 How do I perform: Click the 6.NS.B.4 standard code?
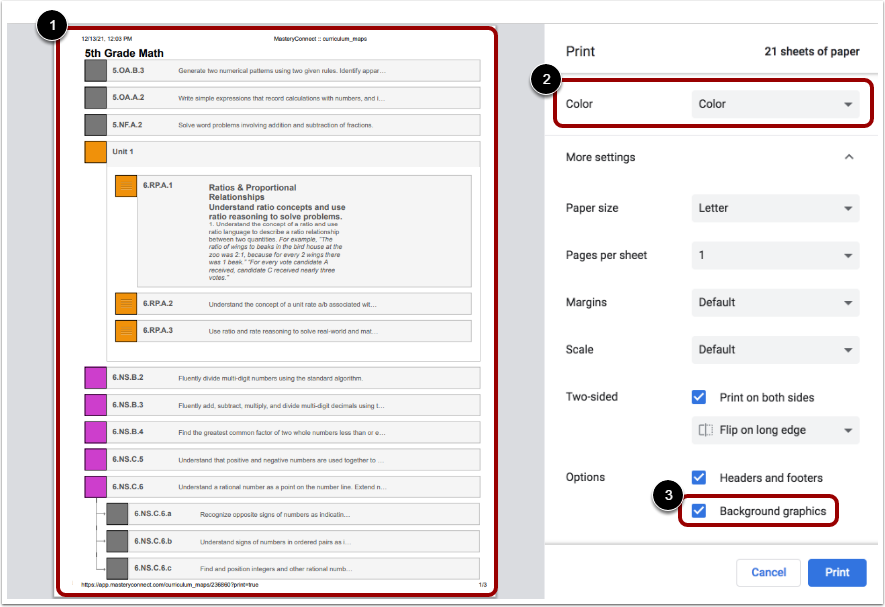(128, 431)
